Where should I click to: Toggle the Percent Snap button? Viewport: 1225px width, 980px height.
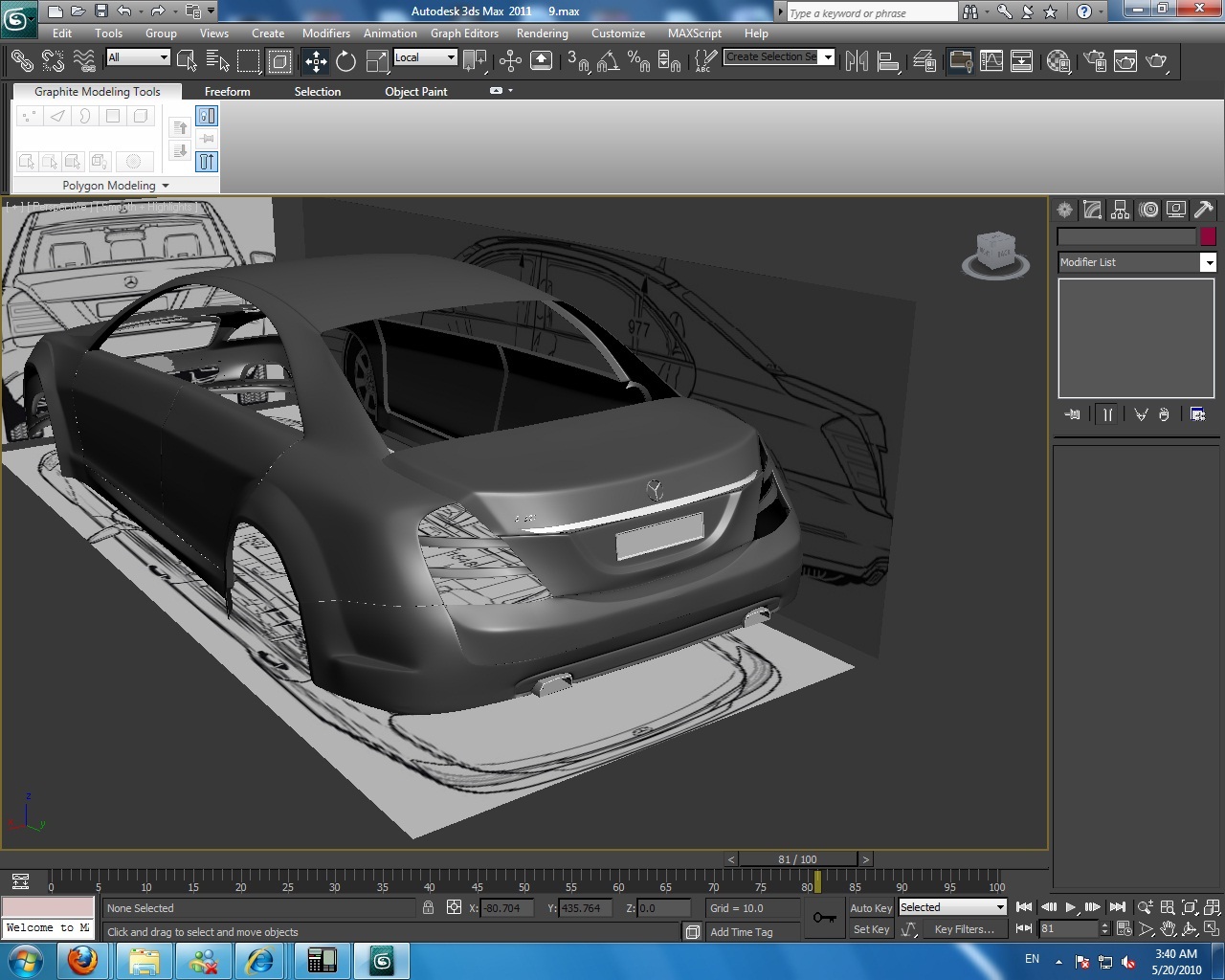[639, 61]
